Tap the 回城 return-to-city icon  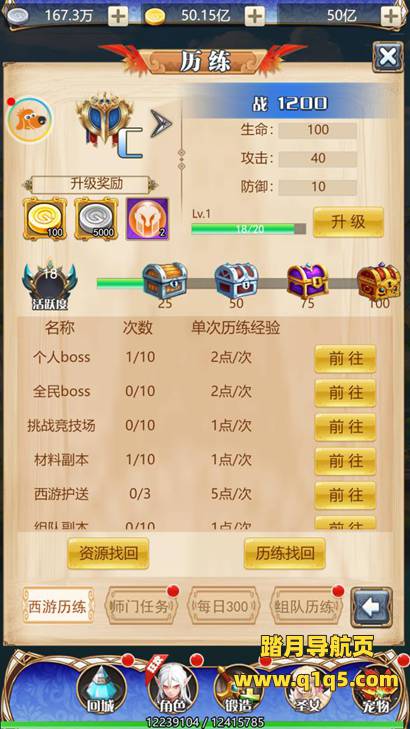click(101, 689)
